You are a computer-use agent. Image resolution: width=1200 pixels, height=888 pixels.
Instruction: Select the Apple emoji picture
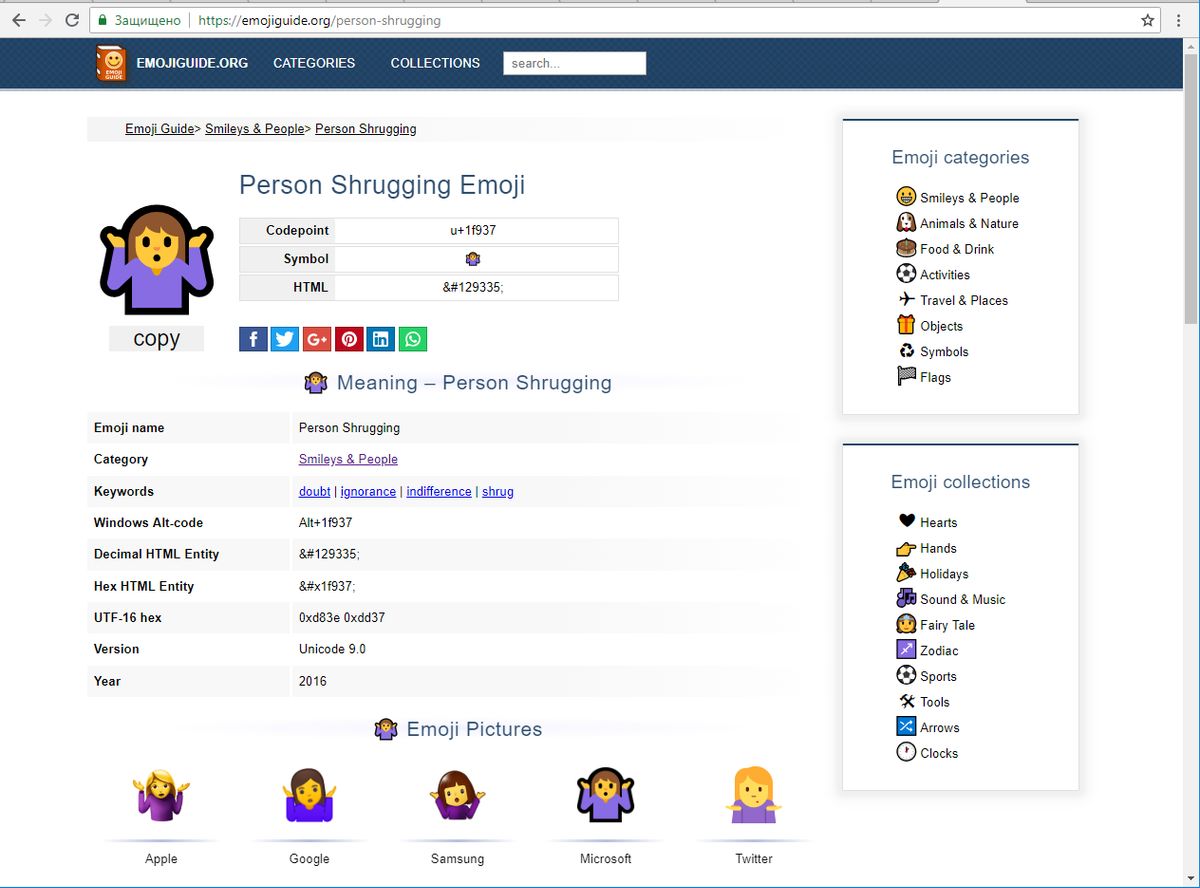point(160,797)
